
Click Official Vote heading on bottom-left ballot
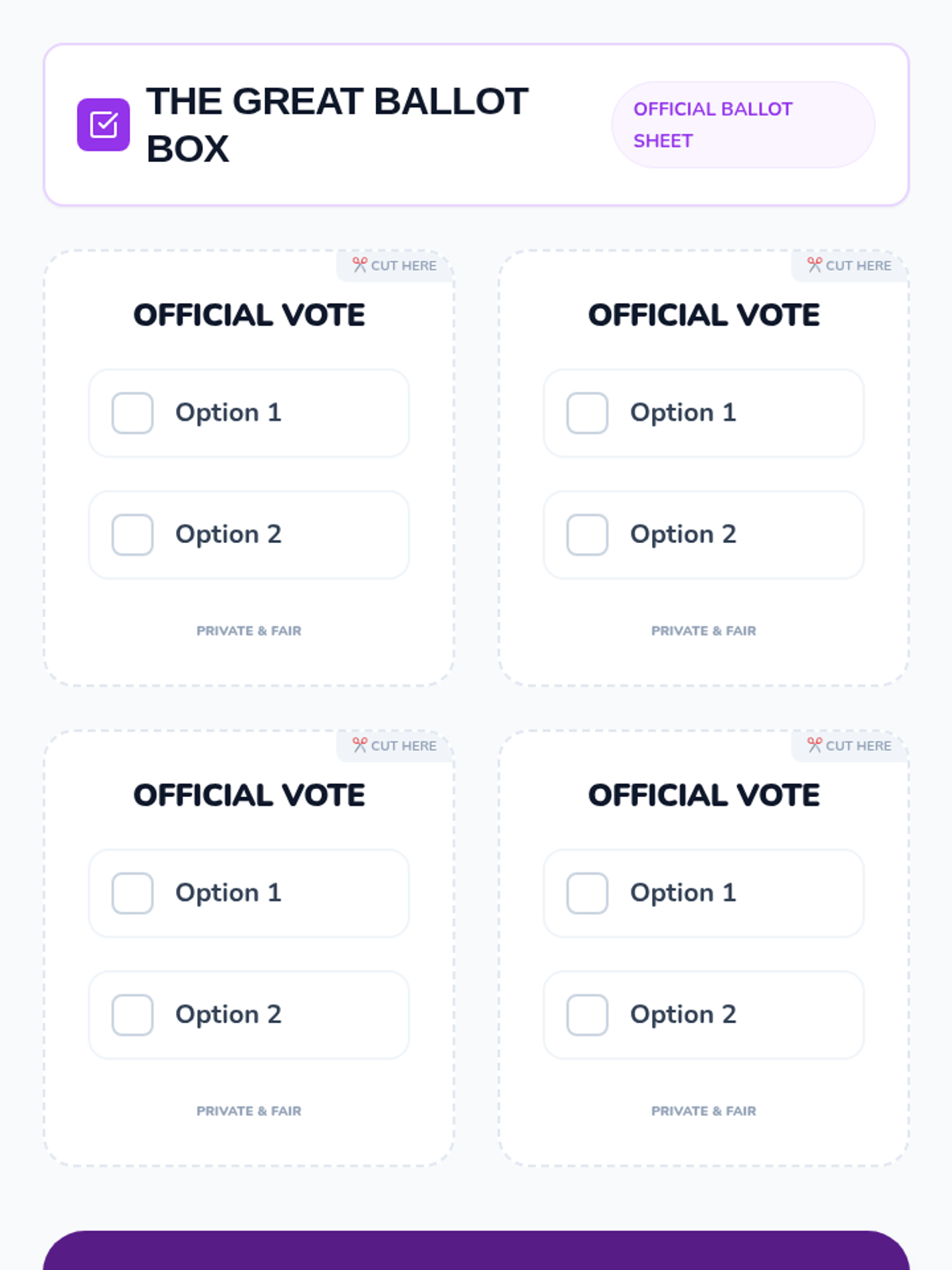249,795
